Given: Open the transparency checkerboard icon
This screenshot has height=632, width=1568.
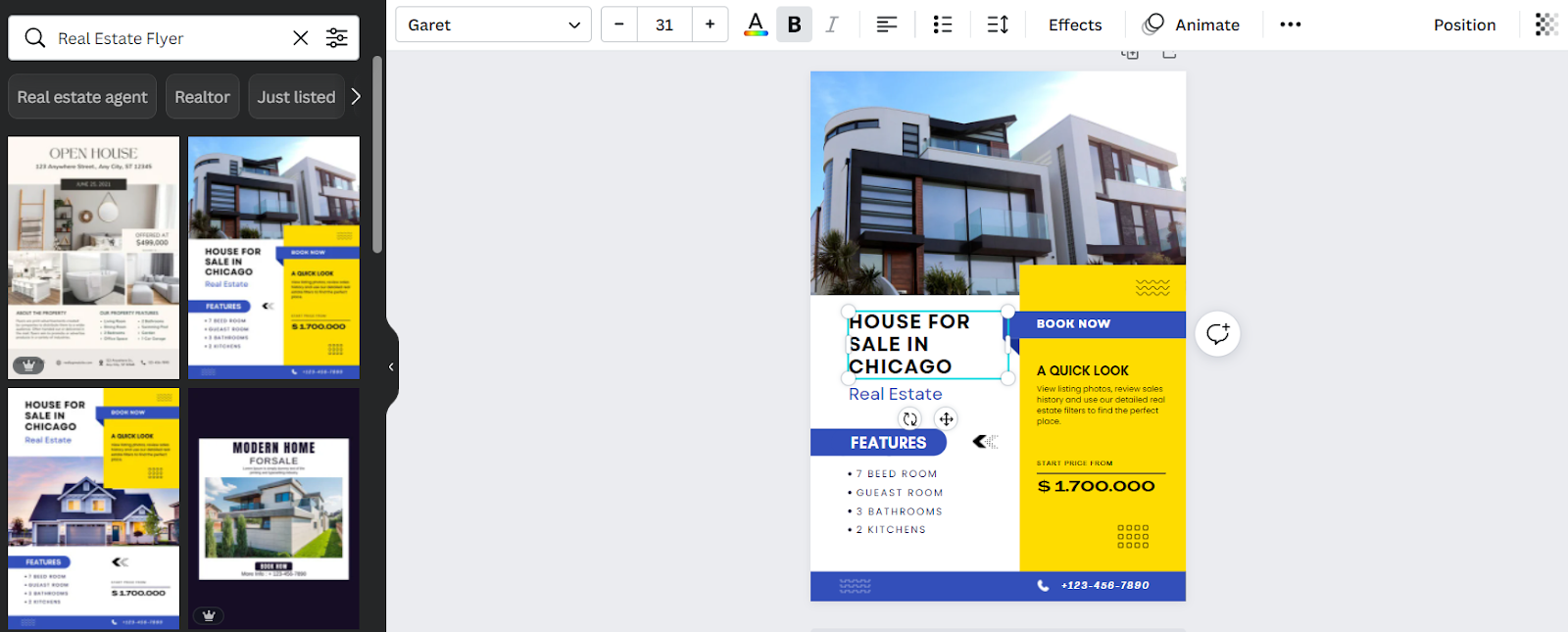Looking at the screenshot, I should [x=1546, y=24].
